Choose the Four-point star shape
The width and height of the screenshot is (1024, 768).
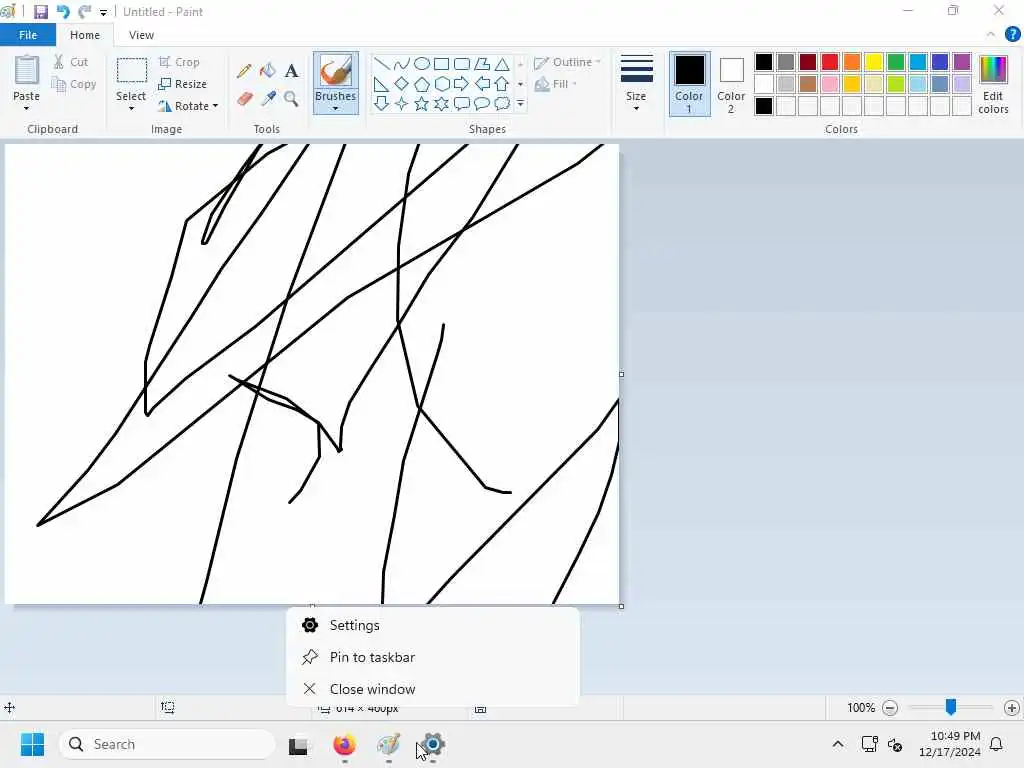402,103
